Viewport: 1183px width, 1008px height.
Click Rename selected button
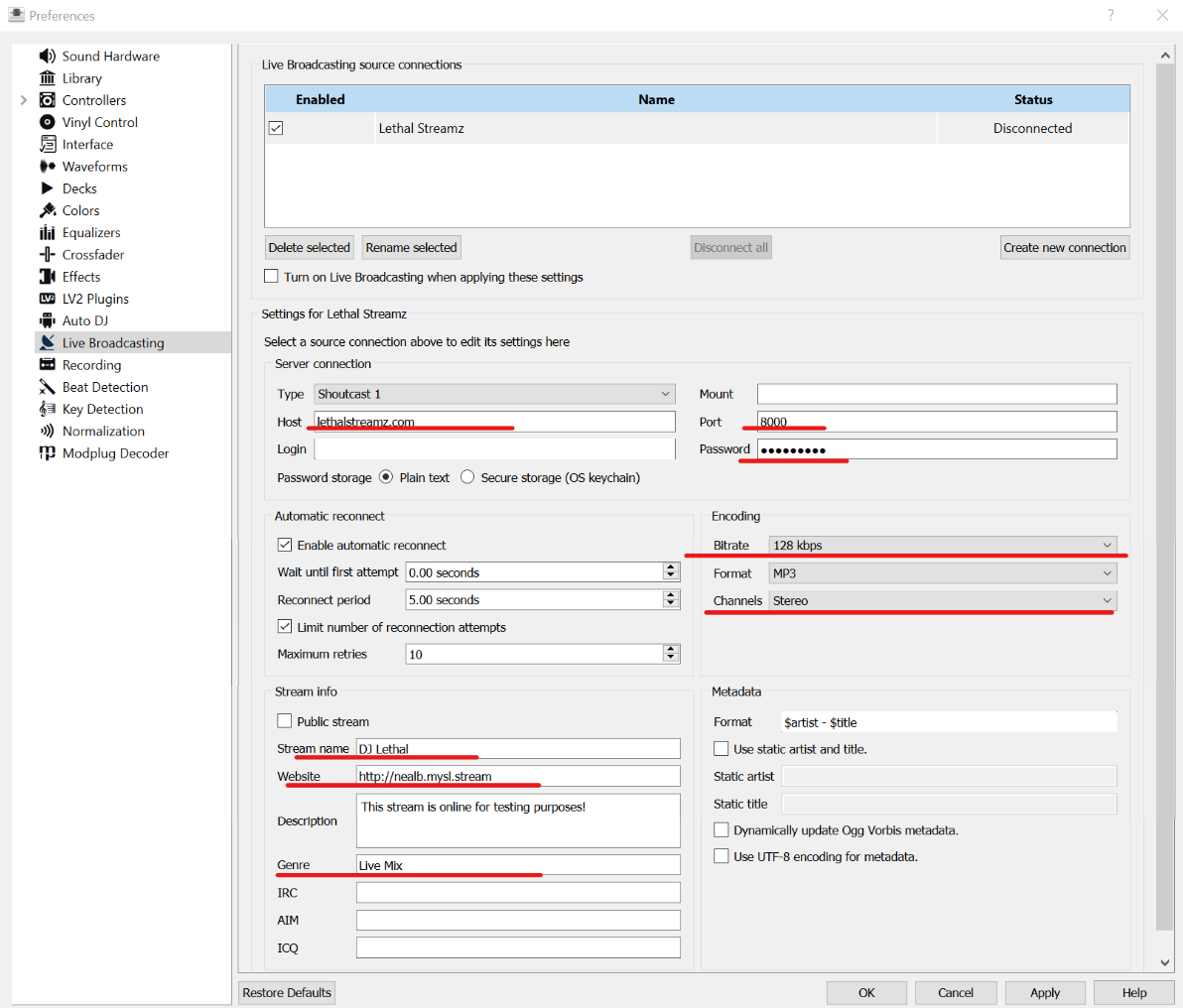click(x=411, y=247)
